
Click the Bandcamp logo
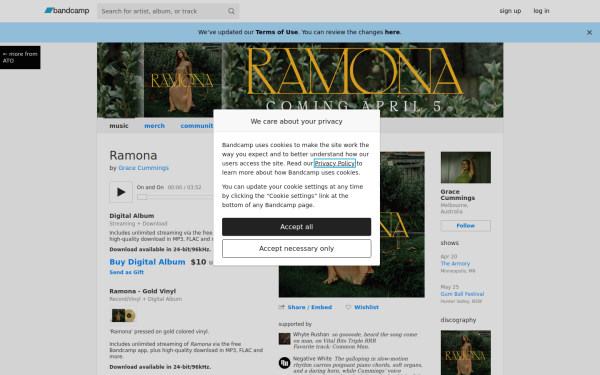[x=67, y=11]
